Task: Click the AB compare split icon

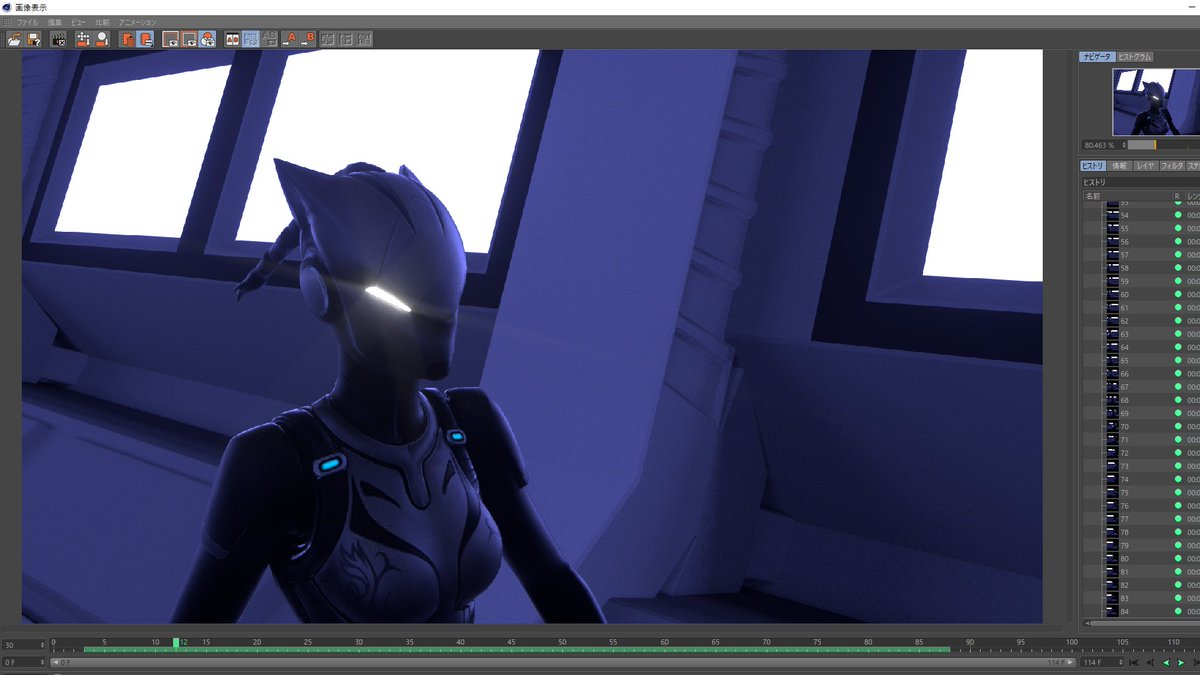Action: pyautogui.click(x=232, y=40)
